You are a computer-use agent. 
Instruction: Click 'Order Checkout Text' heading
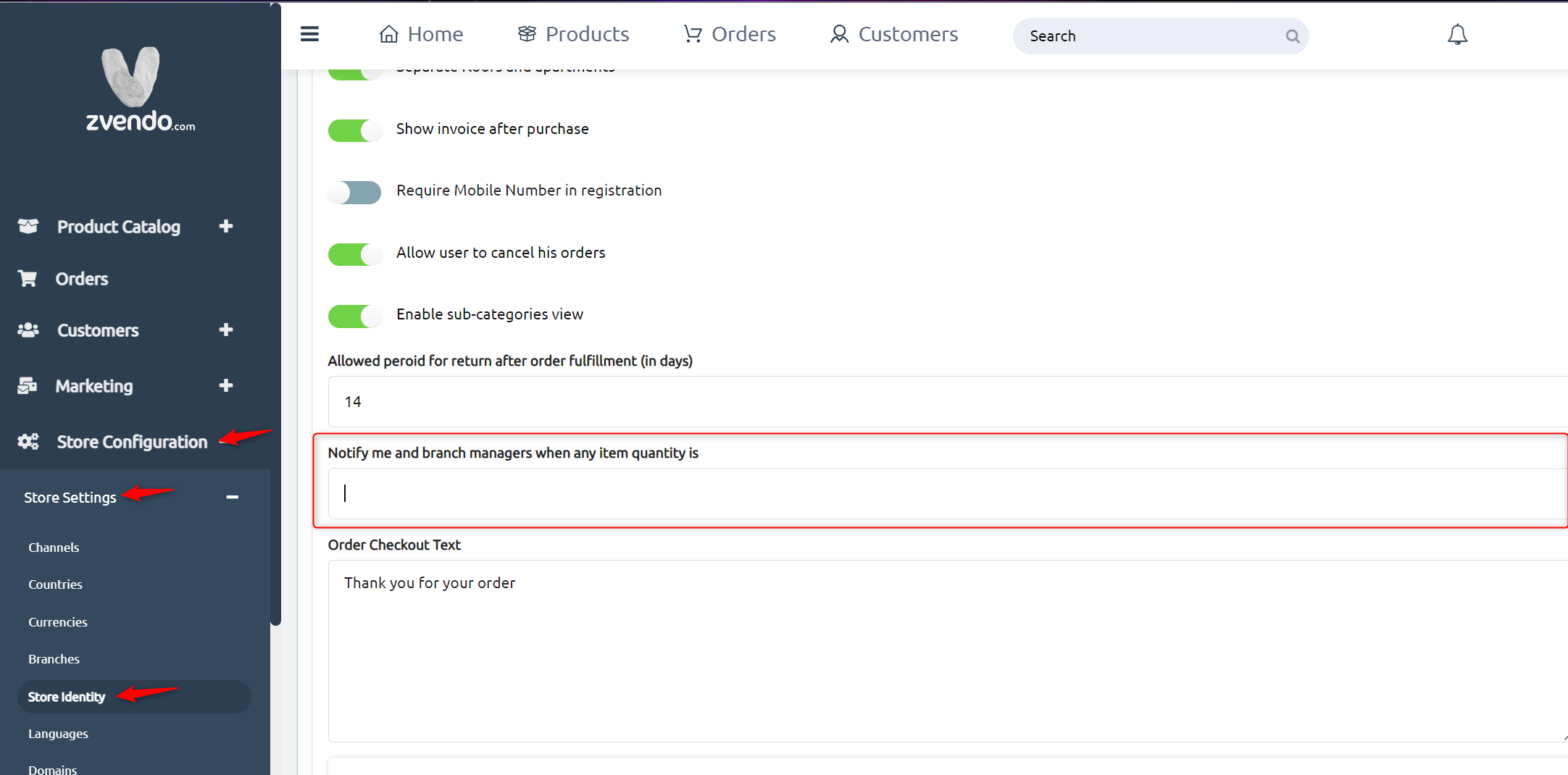(x=394, y=545)
